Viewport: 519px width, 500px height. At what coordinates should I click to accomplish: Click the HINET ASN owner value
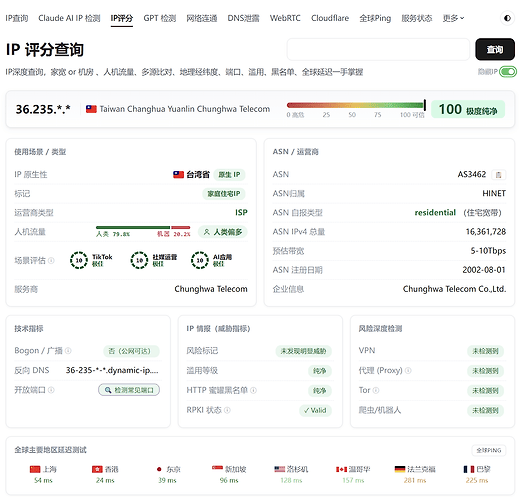[494, 194]
